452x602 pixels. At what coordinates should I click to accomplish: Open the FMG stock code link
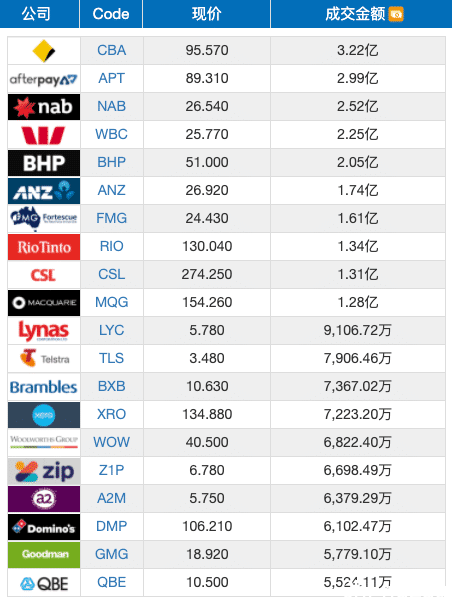[111, 218]
